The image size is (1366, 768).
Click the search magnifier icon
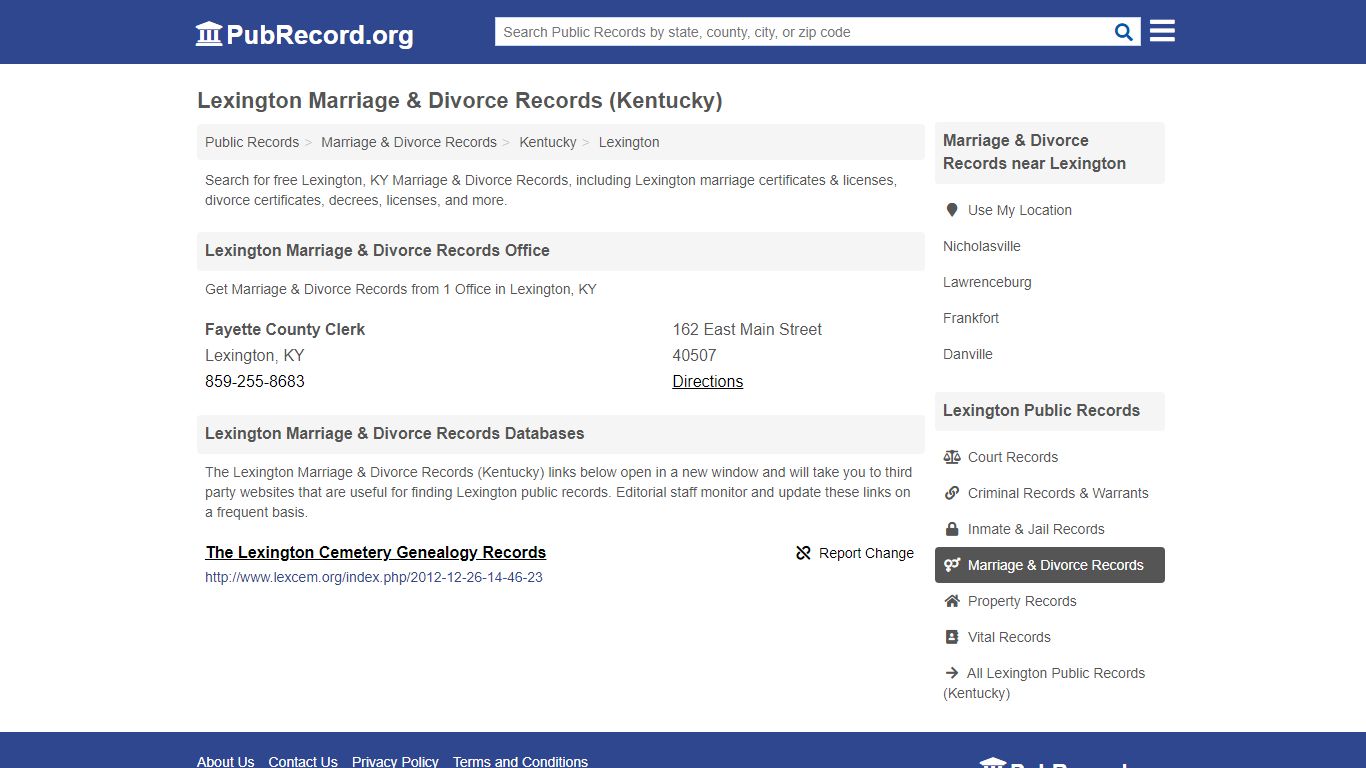click(x=1124, y=32)
